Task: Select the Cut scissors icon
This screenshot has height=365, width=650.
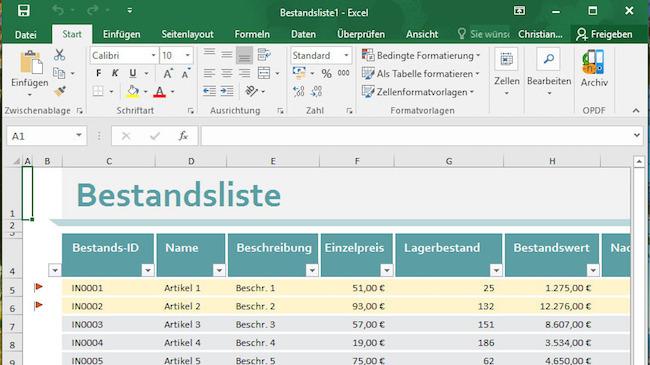Action: 60,55
